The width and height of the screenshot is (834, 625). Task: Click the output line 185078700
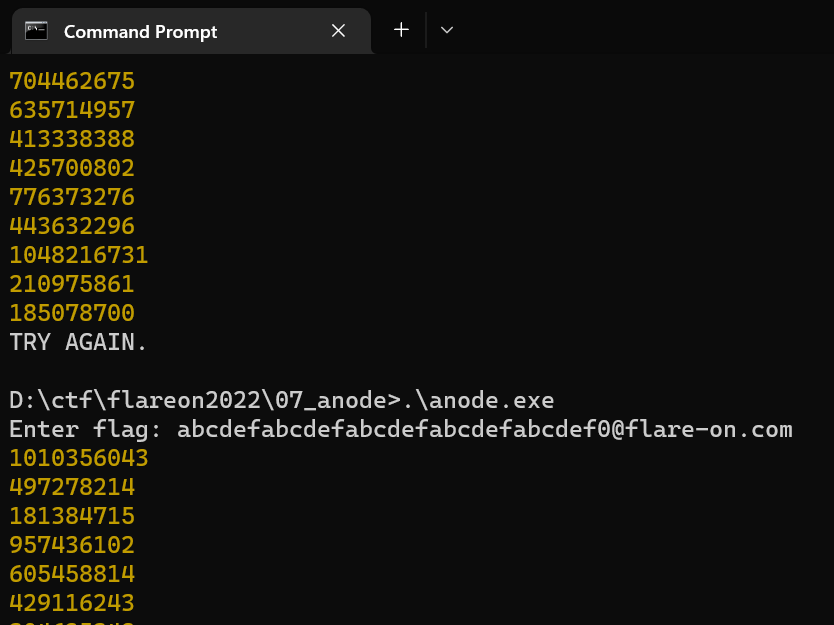coord(72,313)
